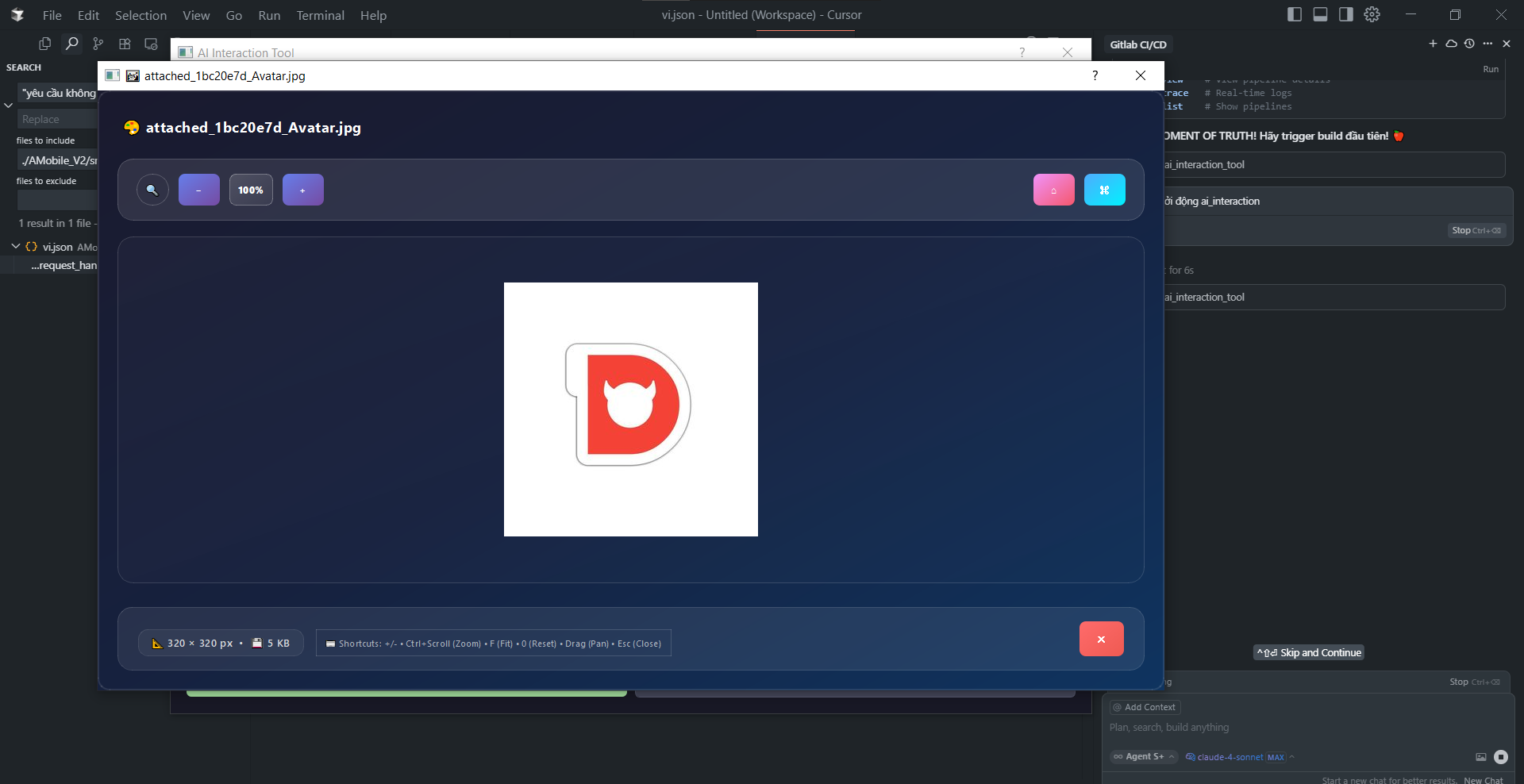Click the palette emoji next to the file name
The height and width of the screenshot is (784, 1524).
132,128
